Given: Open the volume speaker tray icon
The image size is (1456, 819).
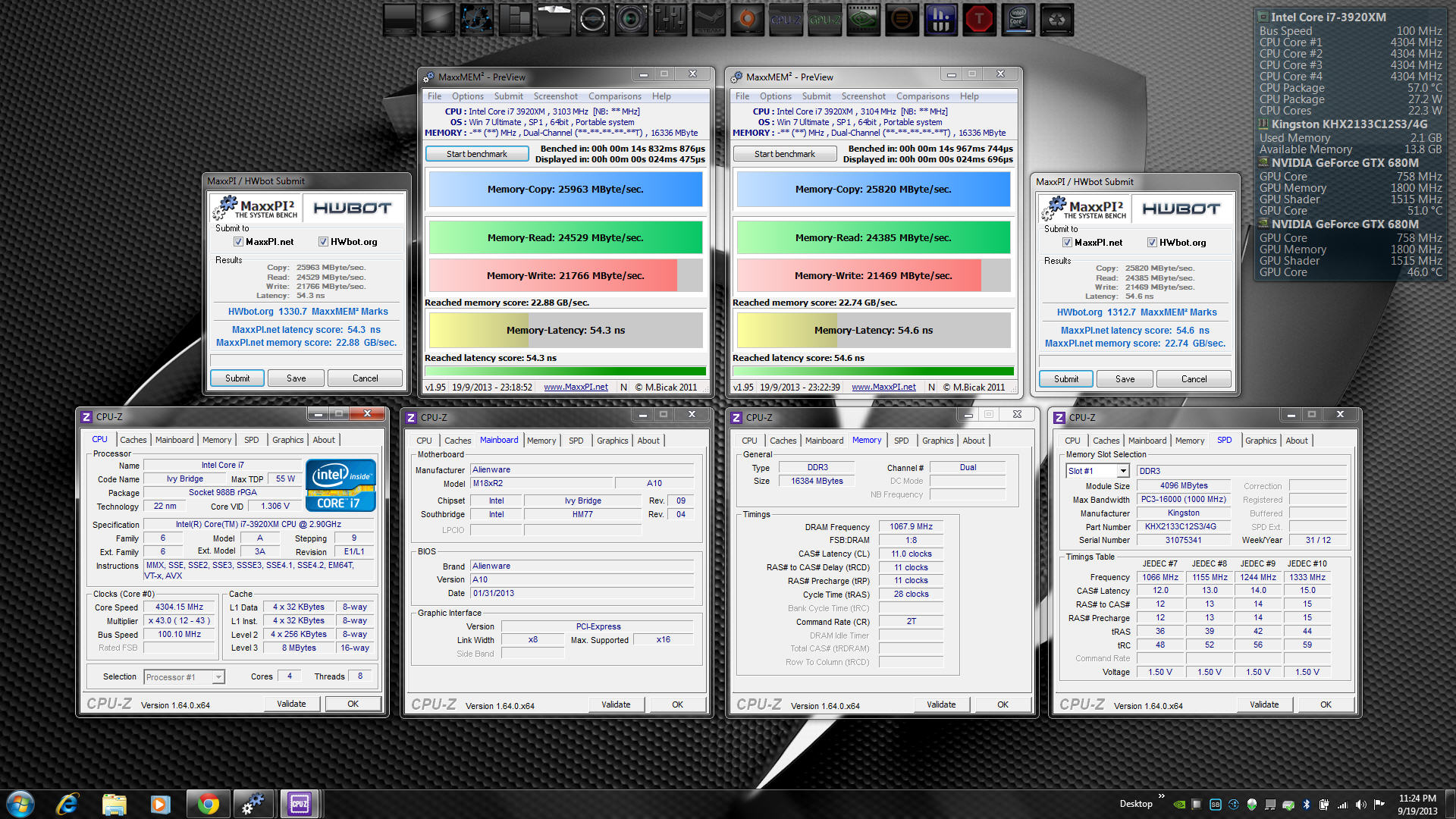Looking at the screenshot, I should pos(1360,805).
